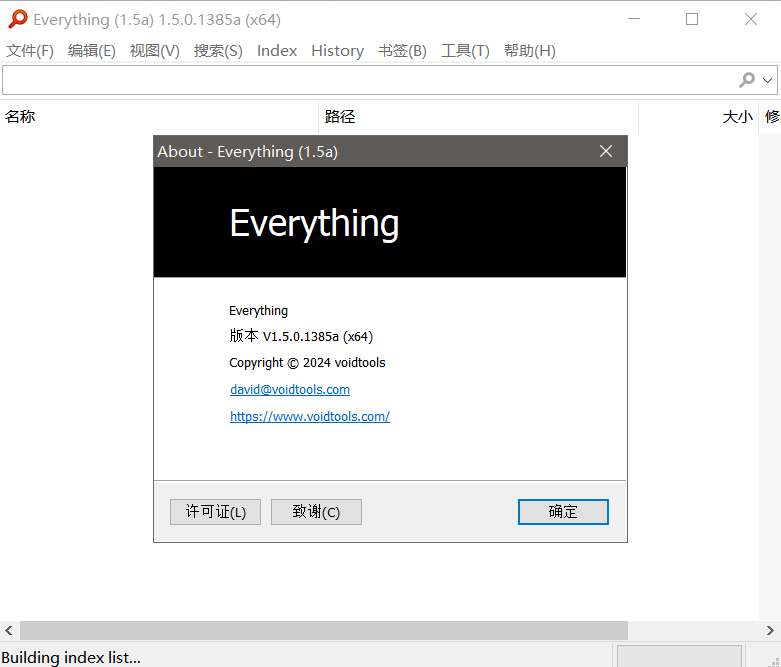Click the 许可证(L) license button
This screenshot has width=781, height=667.
click(215, 512)
